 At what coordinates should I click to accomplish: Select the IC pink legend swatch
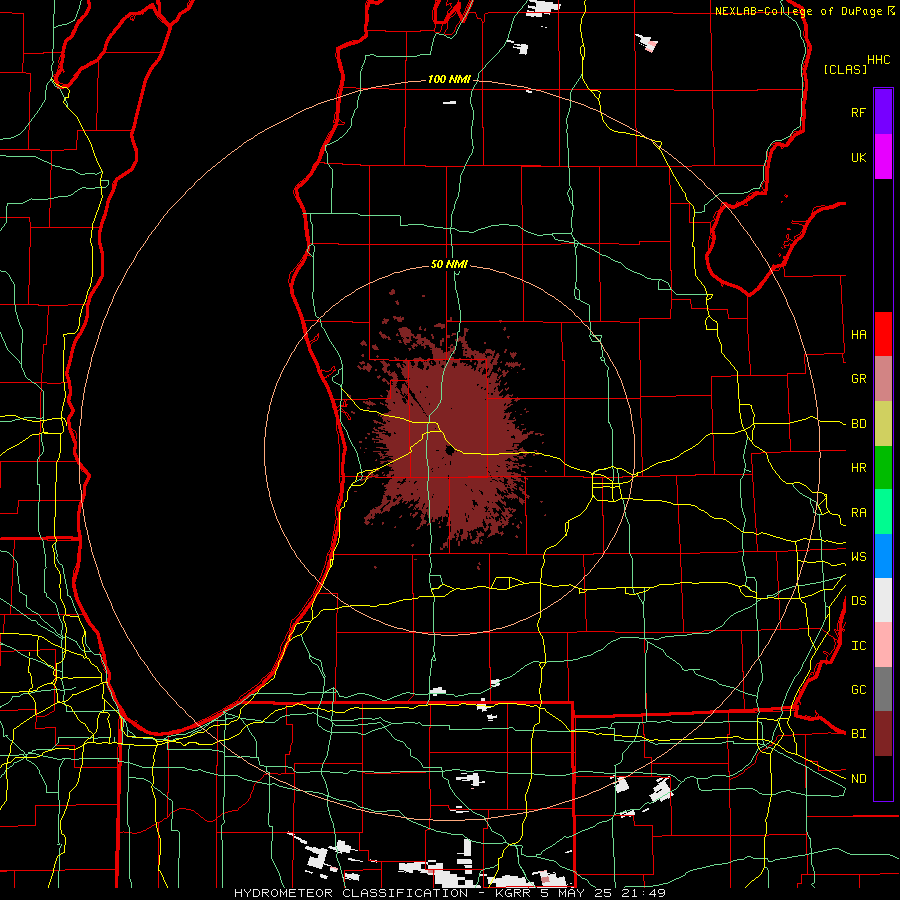[x=883, y=645]
